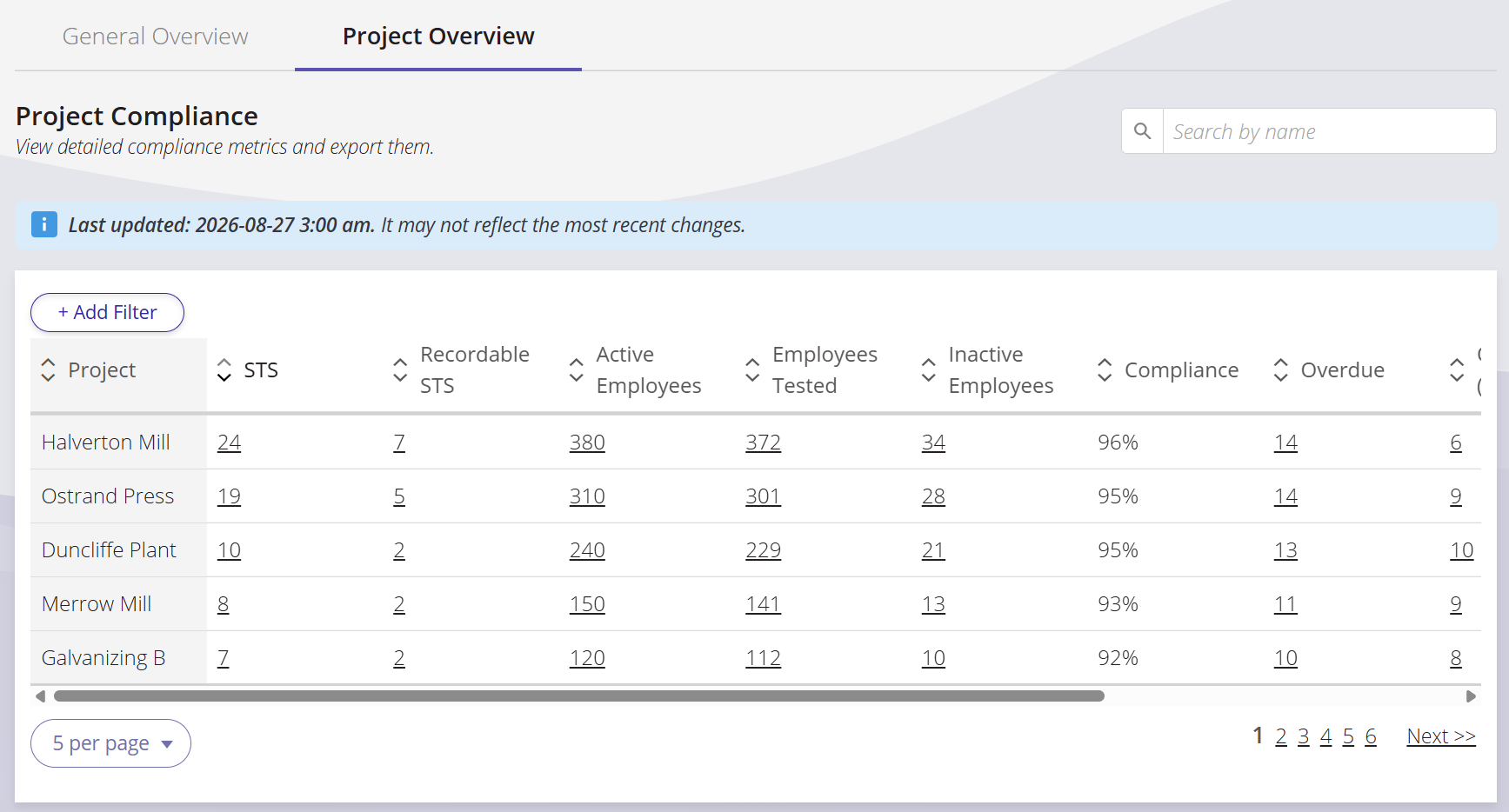This screenshot has width=1509, height=812.
Task: Sort by the partially hidden last column
Action: point(1457,369)
